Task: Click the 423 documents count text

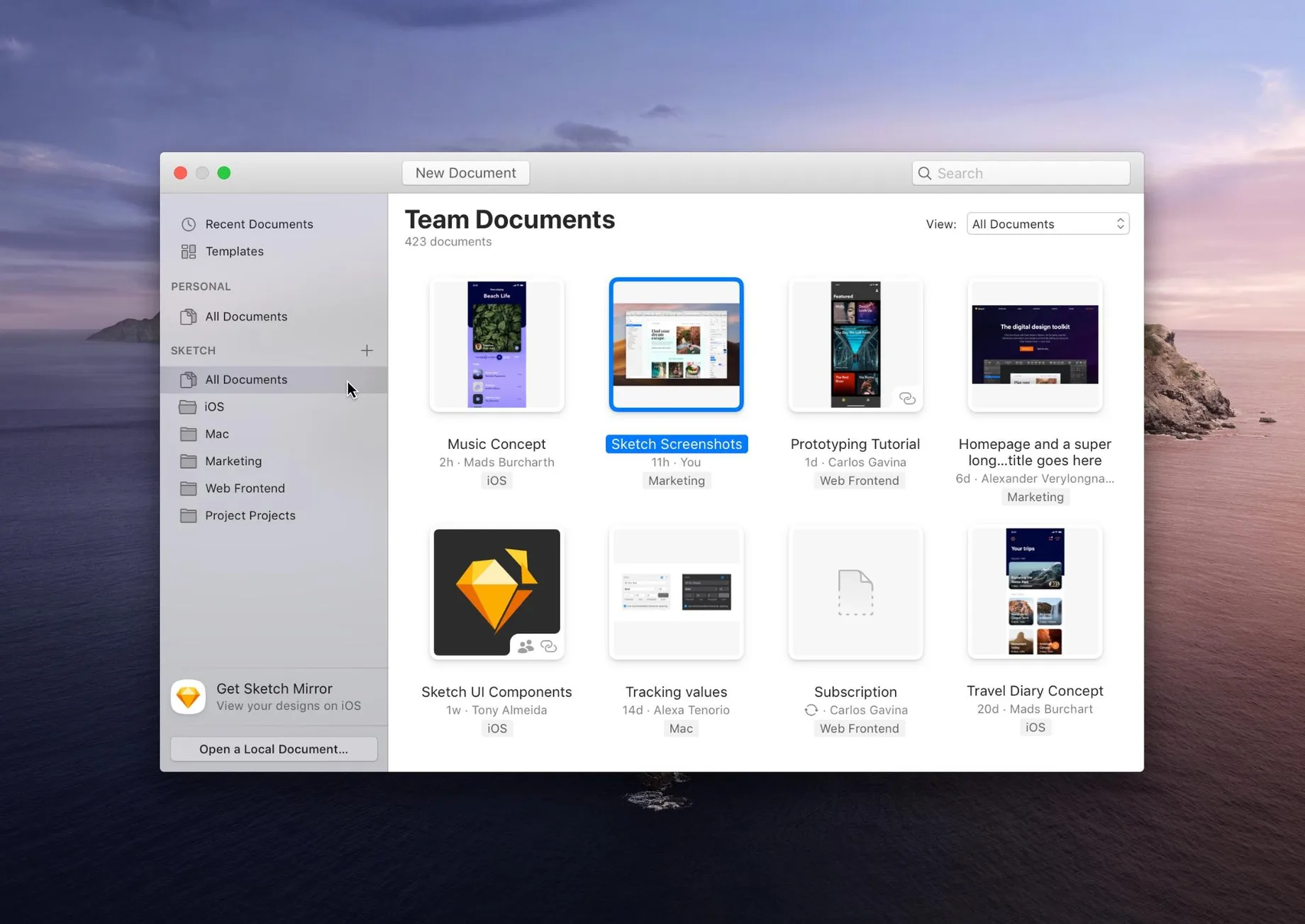Action: click(x=448, y=242)
